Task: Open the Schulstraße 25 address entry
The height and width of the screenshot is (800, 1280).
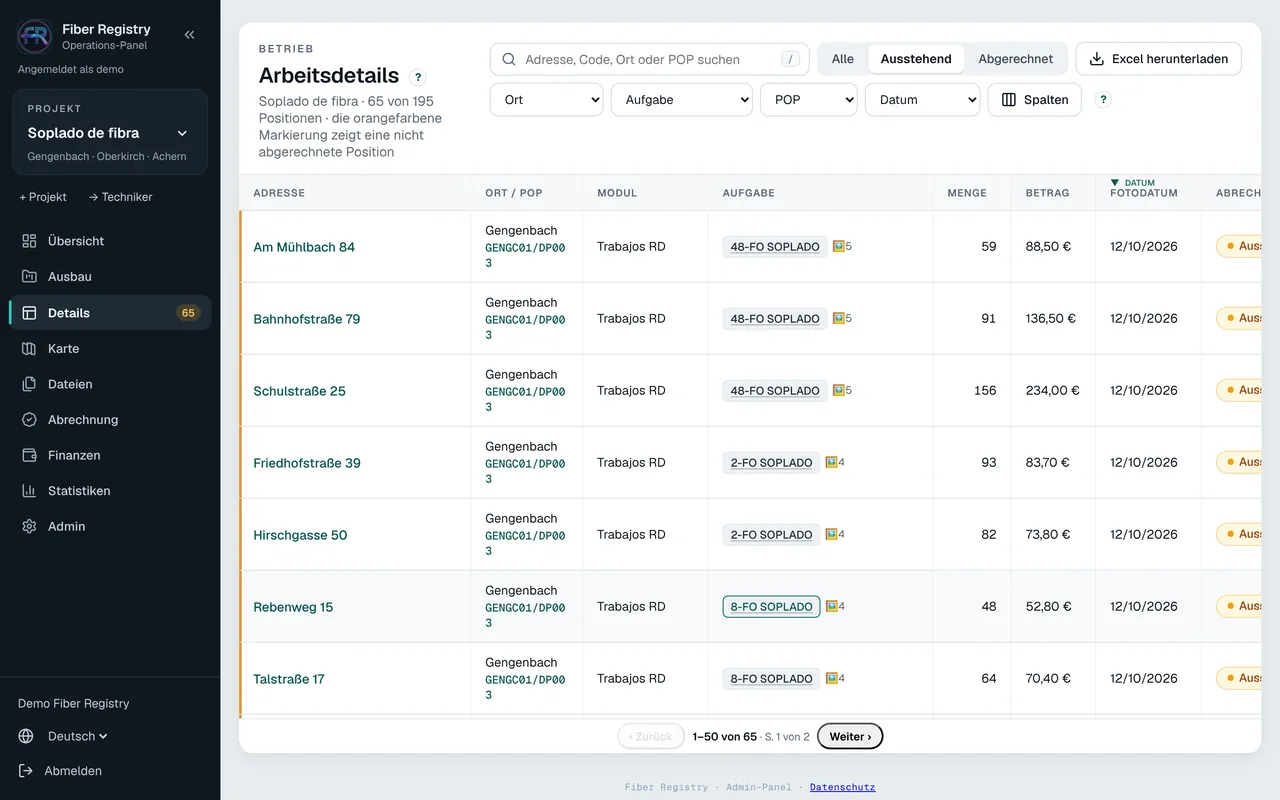Action: (300, 391)
